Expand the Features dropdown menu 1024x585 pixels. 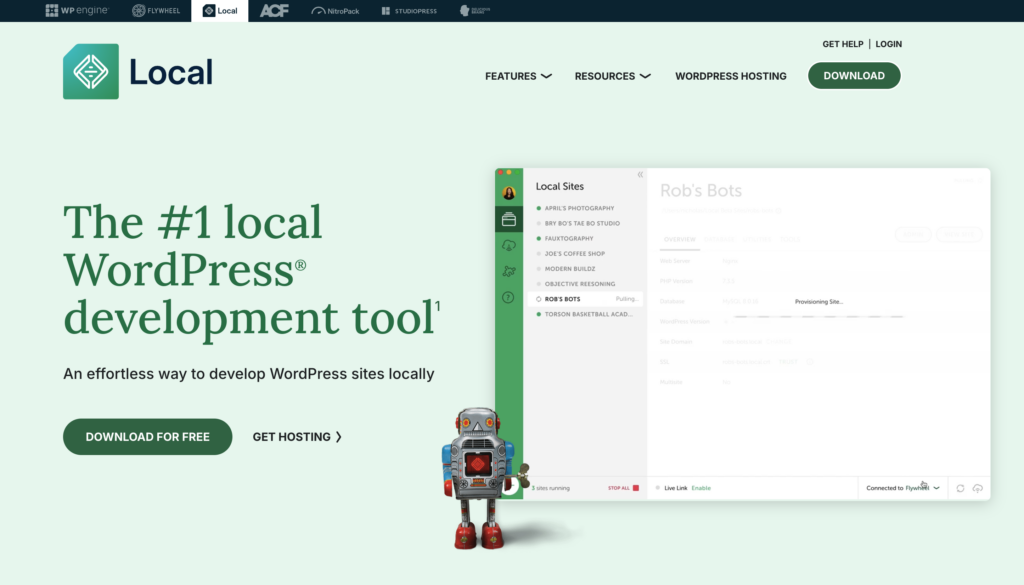[x=518, y=76]
